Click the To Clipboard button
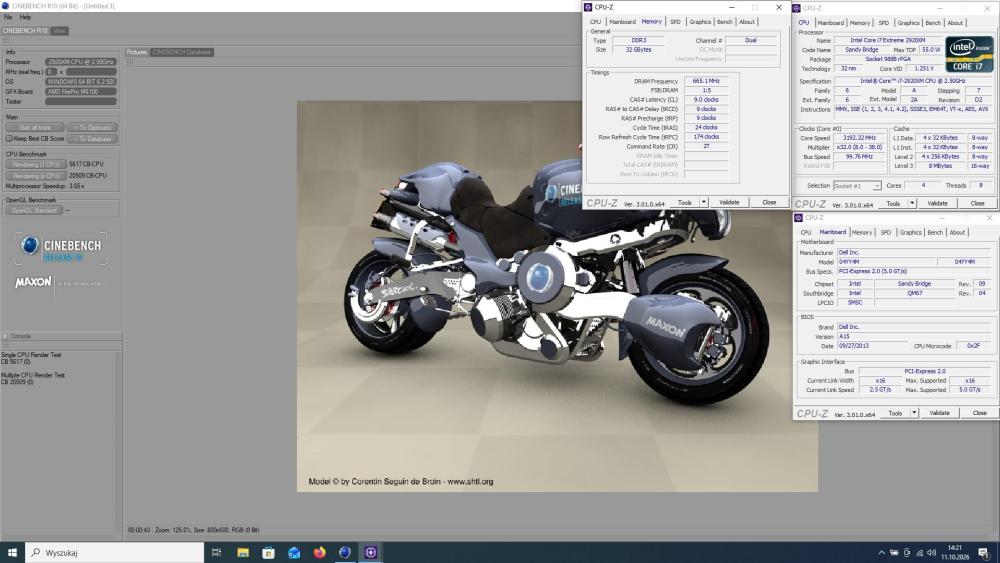 [92, 128]
